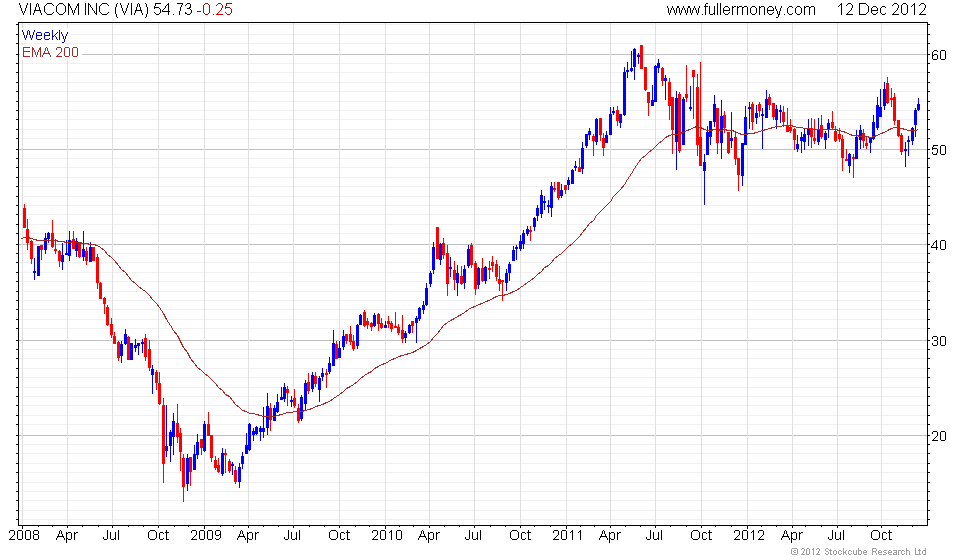
Task: Click the 40 price axis label
Action: click(939, 245)
